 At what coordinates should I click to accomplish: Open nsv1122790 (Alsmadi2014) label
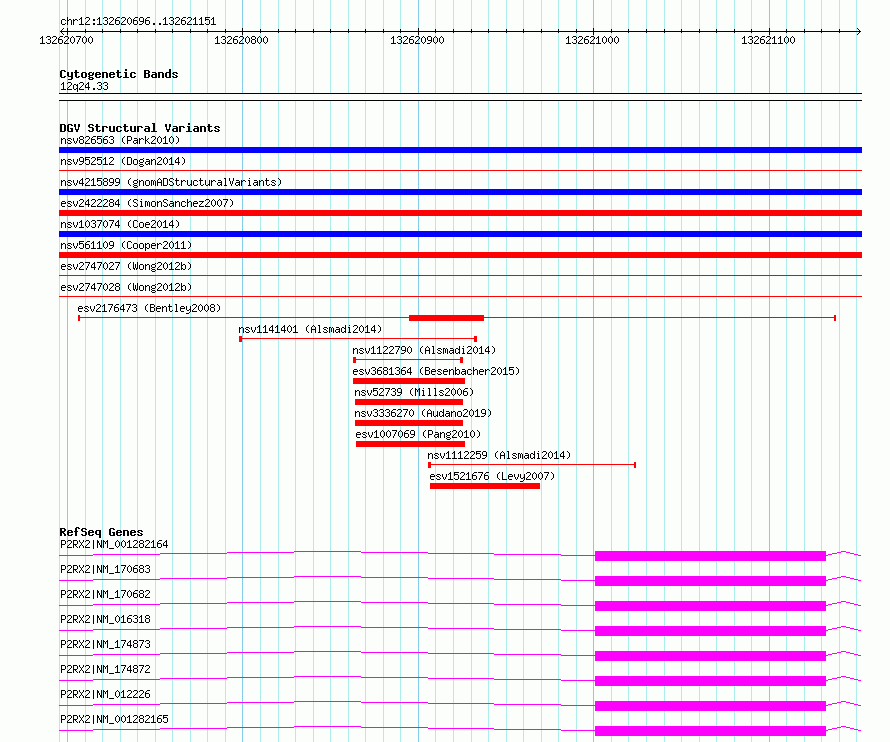[x=424, y=350]
